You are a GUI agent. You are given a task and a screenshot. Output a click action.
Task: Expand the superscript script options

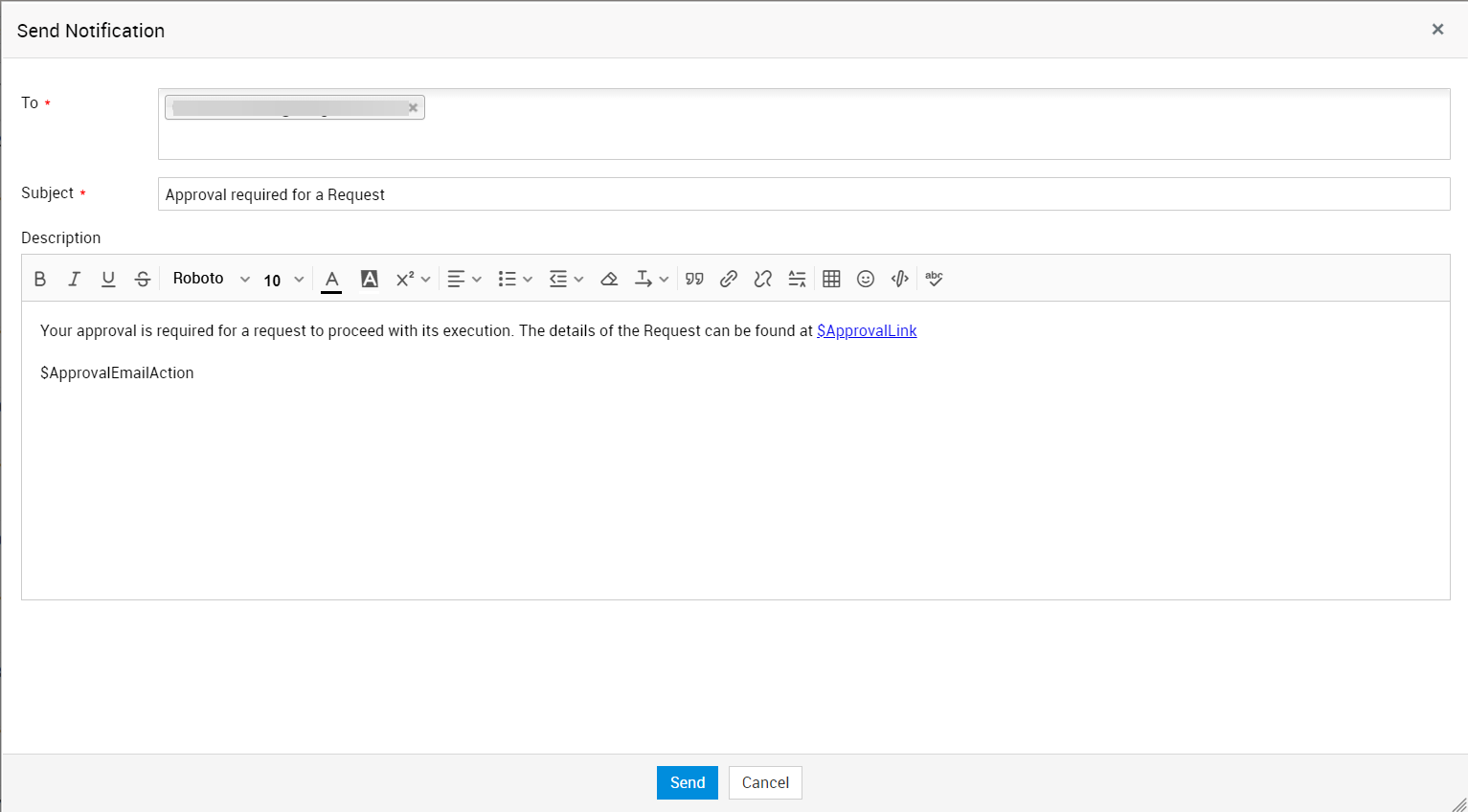click(413, 279)
